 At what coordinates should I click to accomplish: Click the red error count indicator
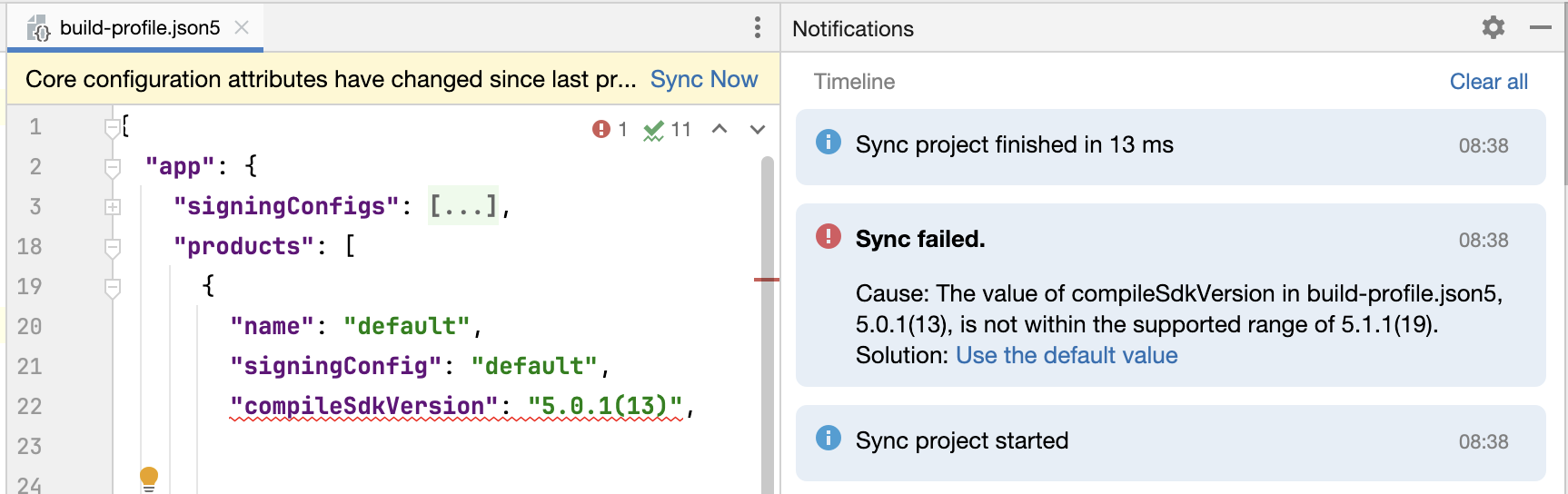610,129
